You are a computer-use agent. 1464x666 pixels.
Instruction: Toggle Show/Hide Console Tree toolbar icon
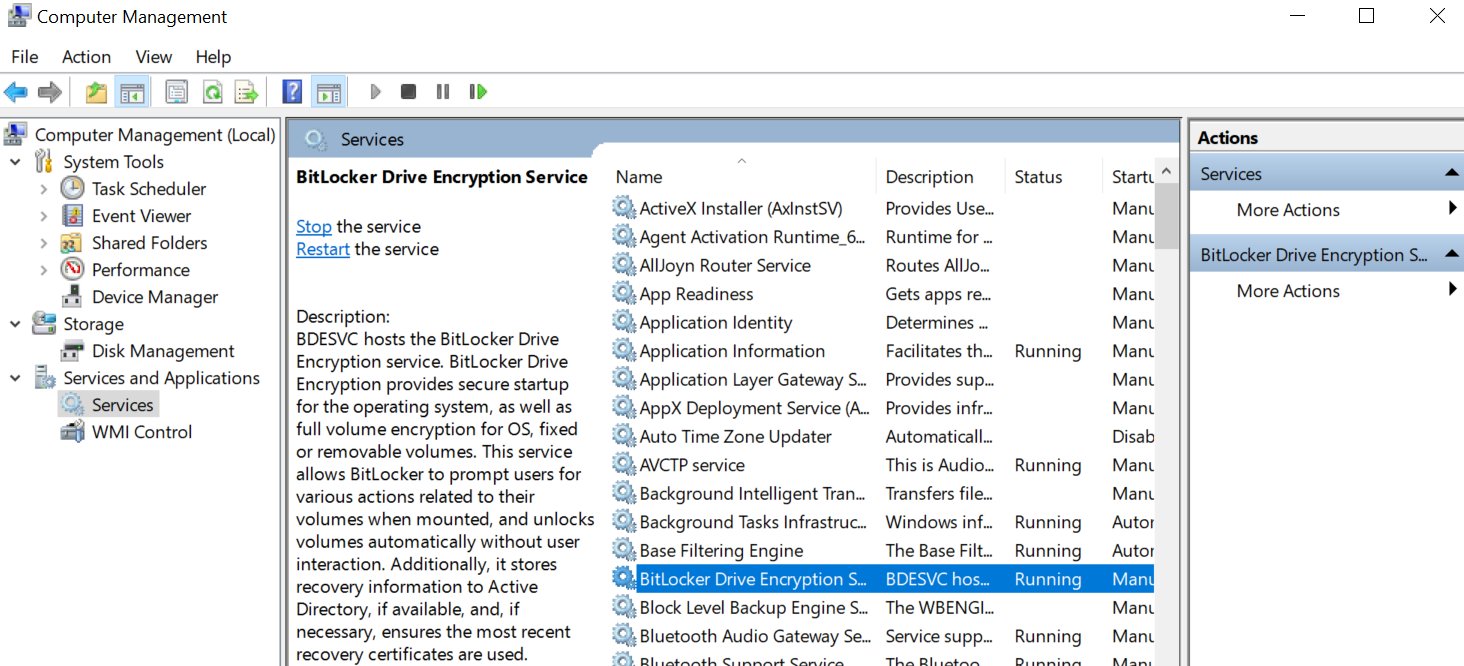(x=131, y=92)
